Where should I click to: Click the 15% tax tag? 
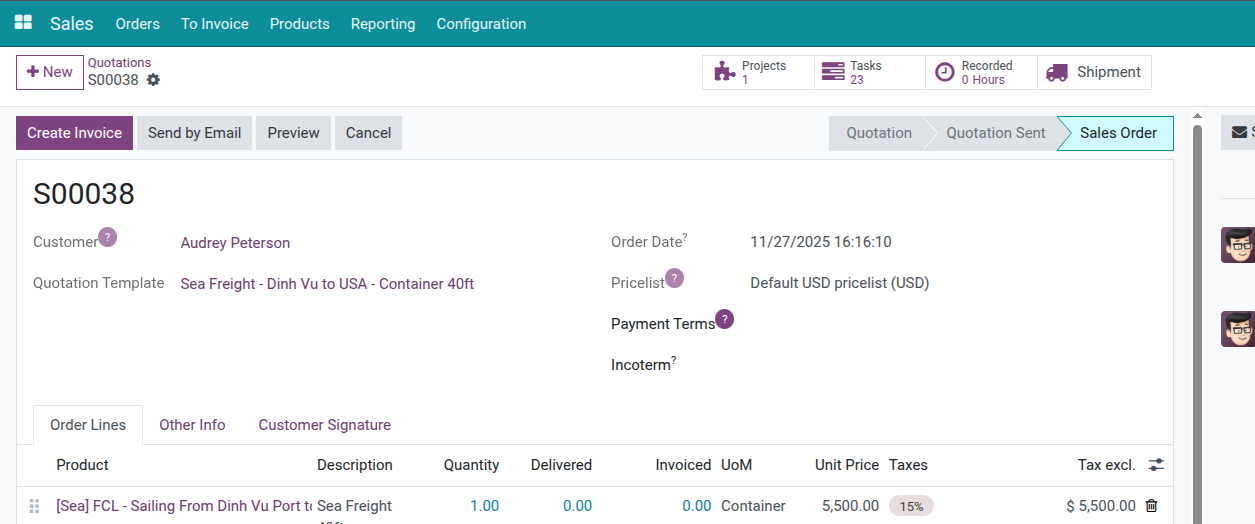click(911, 506)
